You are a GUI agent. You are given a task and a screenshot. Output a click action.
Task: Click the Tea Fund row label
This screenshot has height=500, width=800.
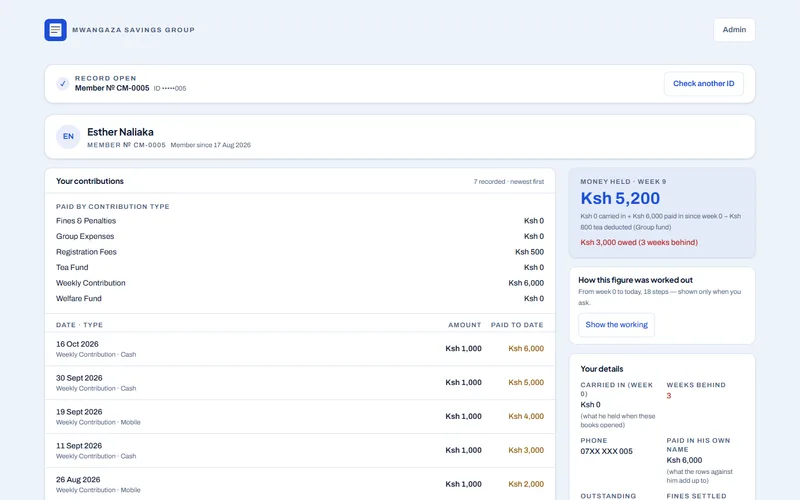[72, 267]
